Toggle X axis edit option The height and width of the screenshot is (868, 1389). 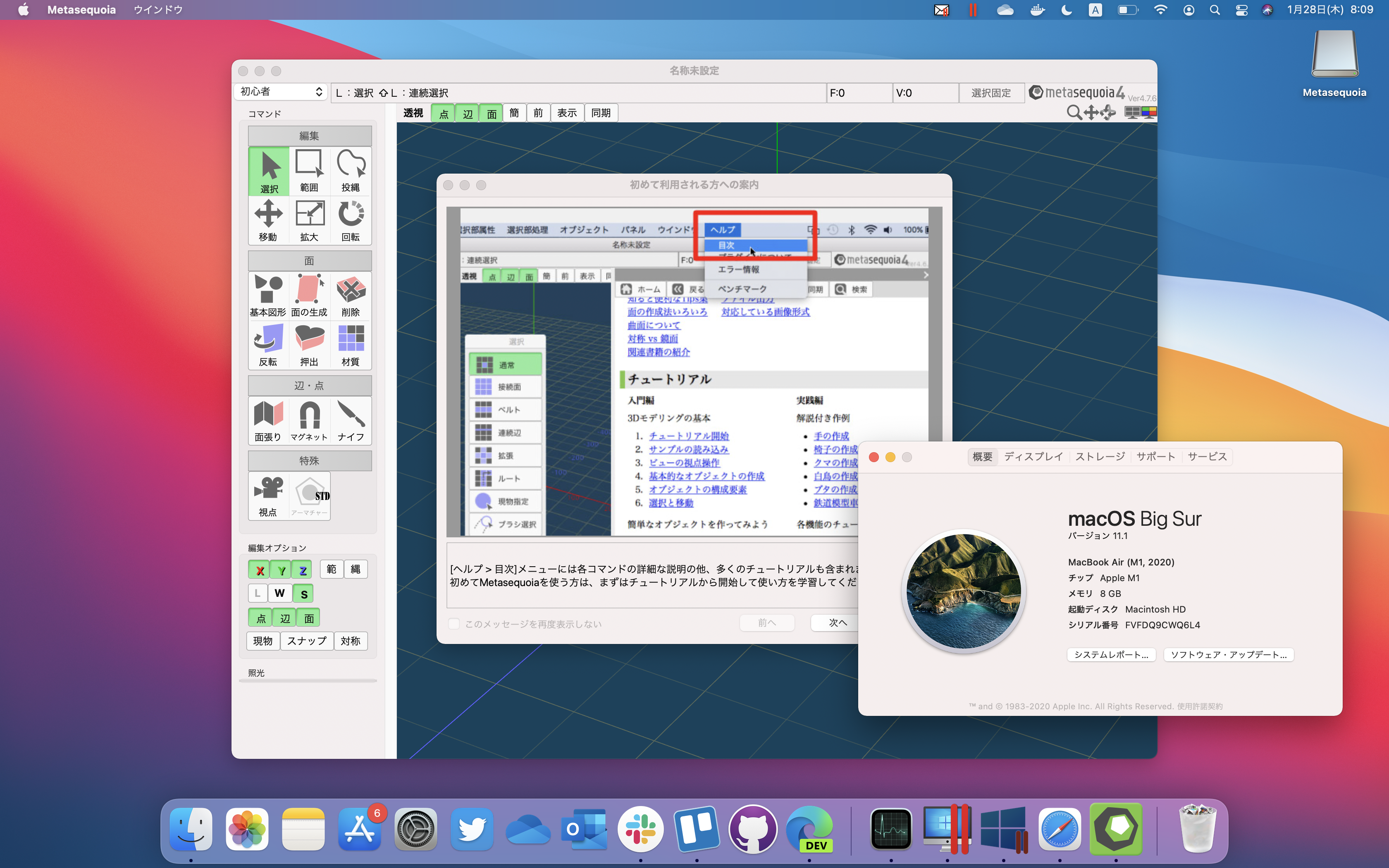260,570
